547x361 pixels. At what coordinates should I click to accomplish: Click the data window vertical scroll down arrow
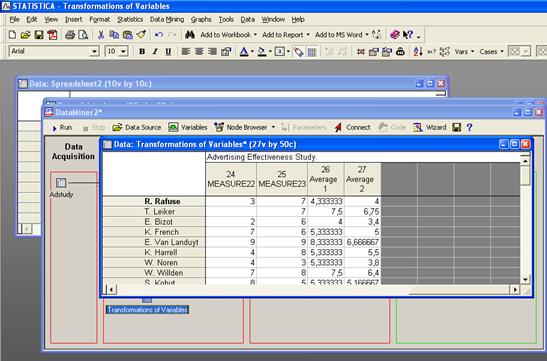point(525,279)
